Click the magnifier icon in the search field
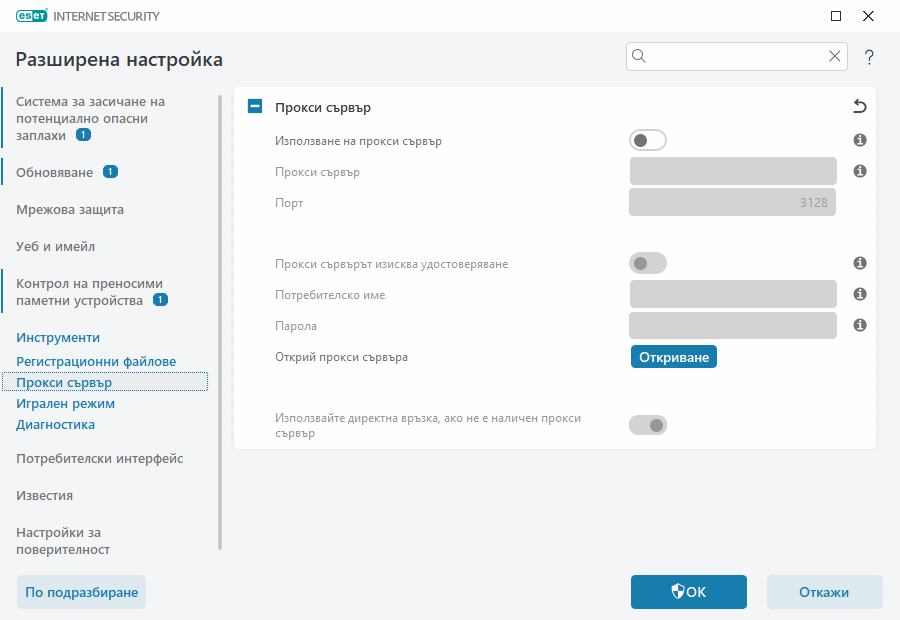The height and width of the screenshot is (620, 900). coord(639,56)
